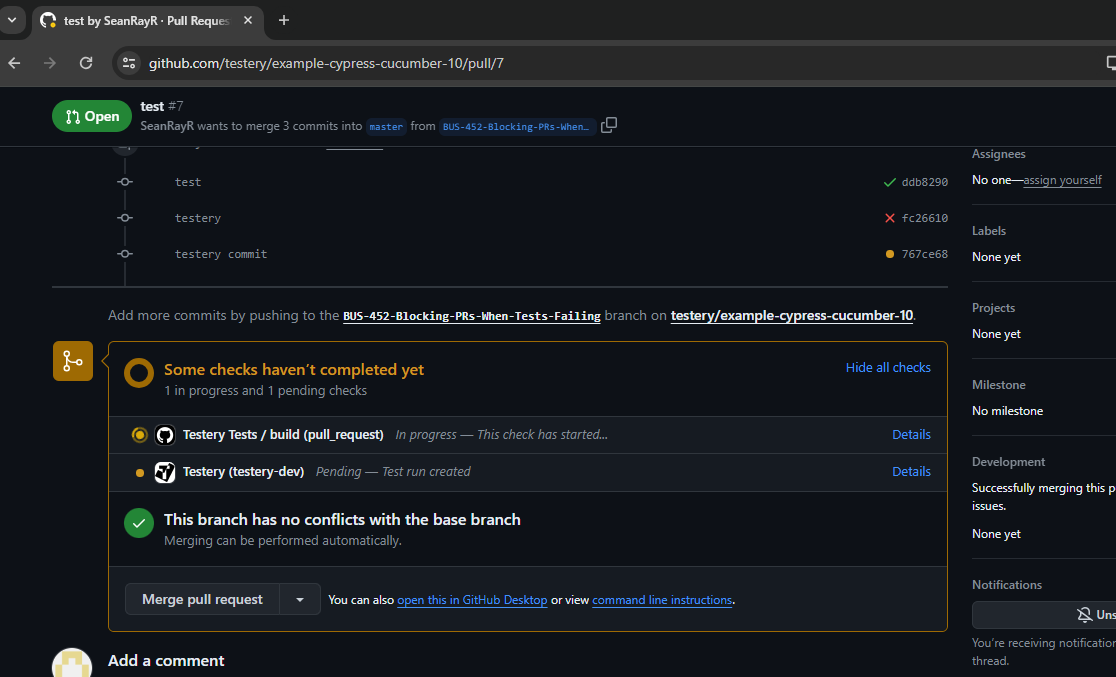This screenshot has height=677, width=1116.
Task: Open the Labels sidebar section
Action: click(989, 231)
